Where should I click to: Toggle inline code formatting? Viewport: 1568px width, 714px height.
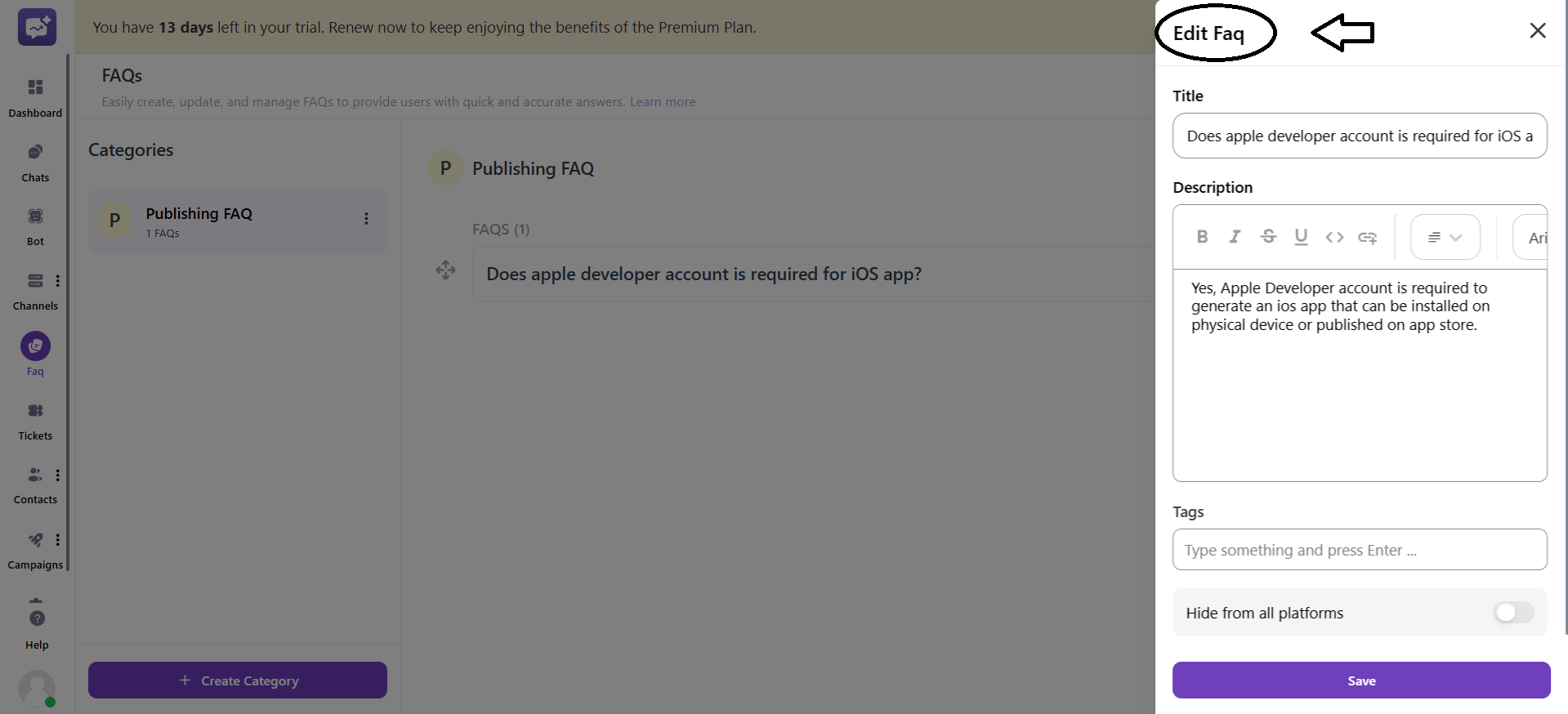coord(1334,237)
